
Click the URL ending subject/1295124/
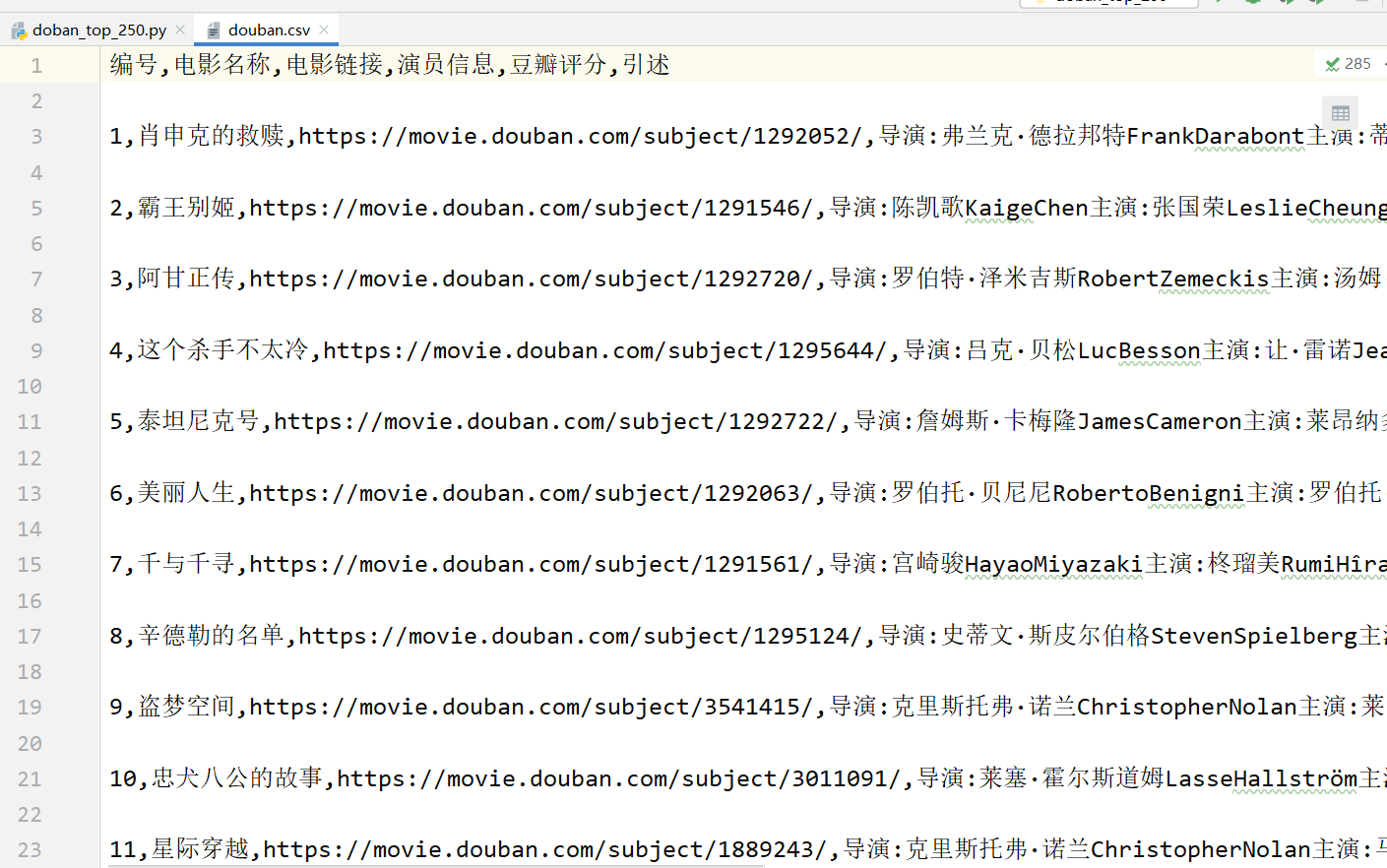coord(581,636)
